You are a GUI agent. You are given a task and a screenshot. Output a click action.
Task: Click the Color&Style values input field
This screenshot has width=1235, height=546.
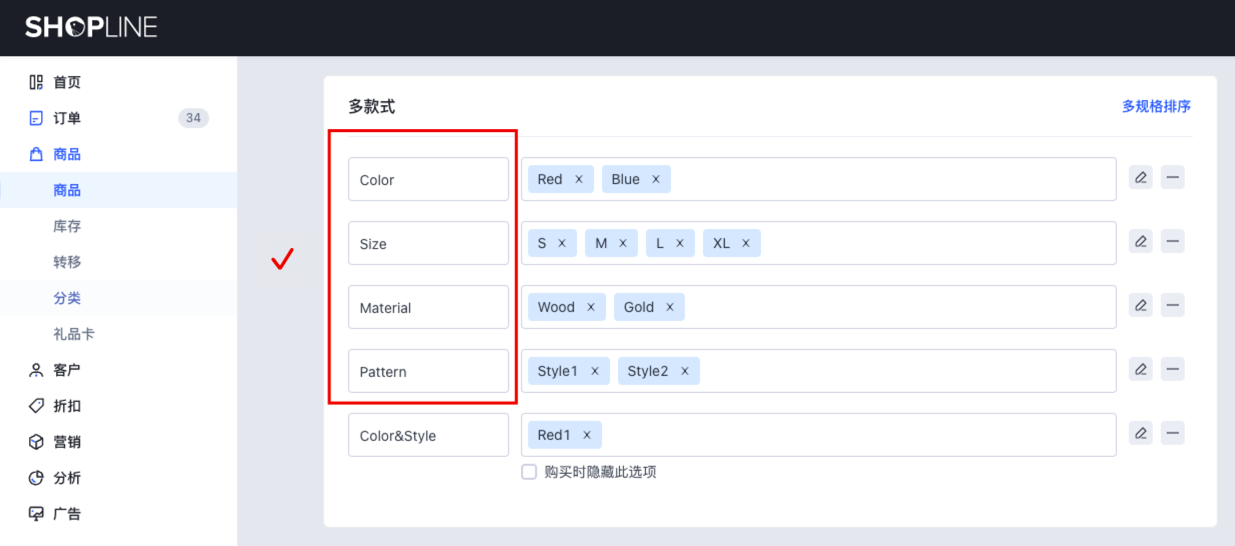point(850,435)
